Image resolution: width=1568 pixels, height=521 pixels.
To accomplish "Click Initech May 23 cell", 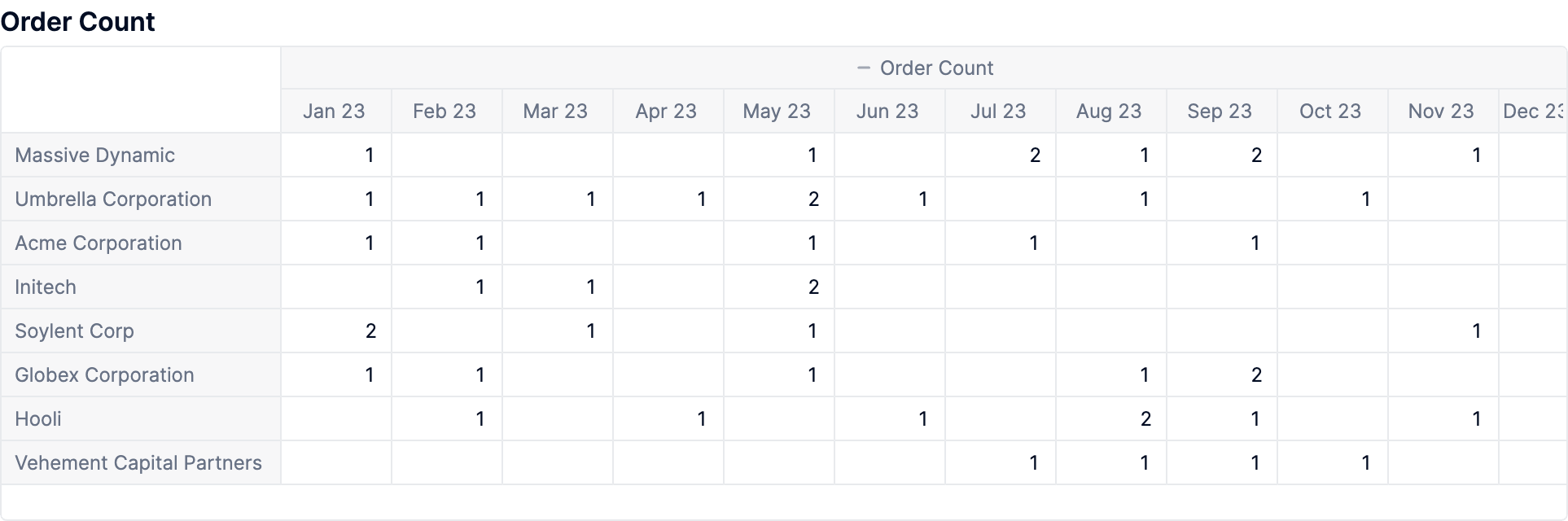I will [779, 287].
